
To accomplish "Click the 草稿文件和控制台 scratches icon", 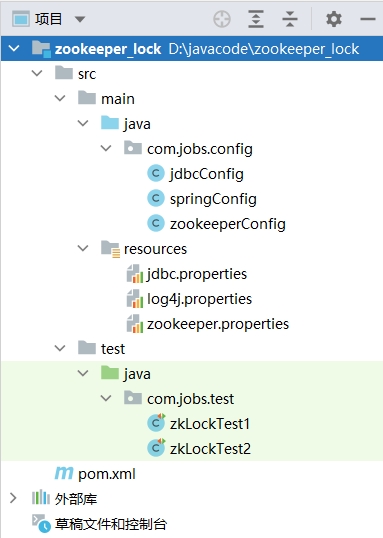I will pos(42,524).
